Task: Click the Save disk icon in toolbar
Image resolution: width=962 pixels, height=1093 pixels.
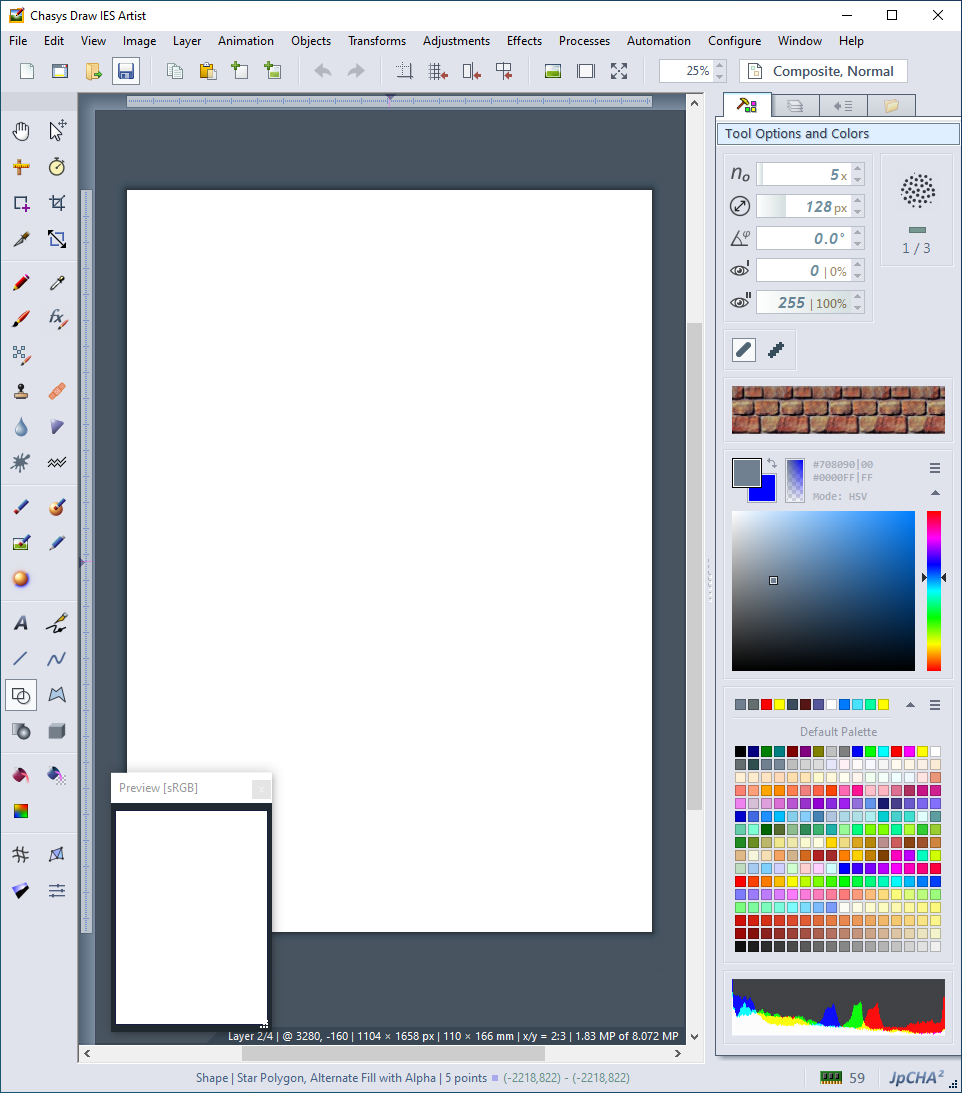Action: [125, 71]
